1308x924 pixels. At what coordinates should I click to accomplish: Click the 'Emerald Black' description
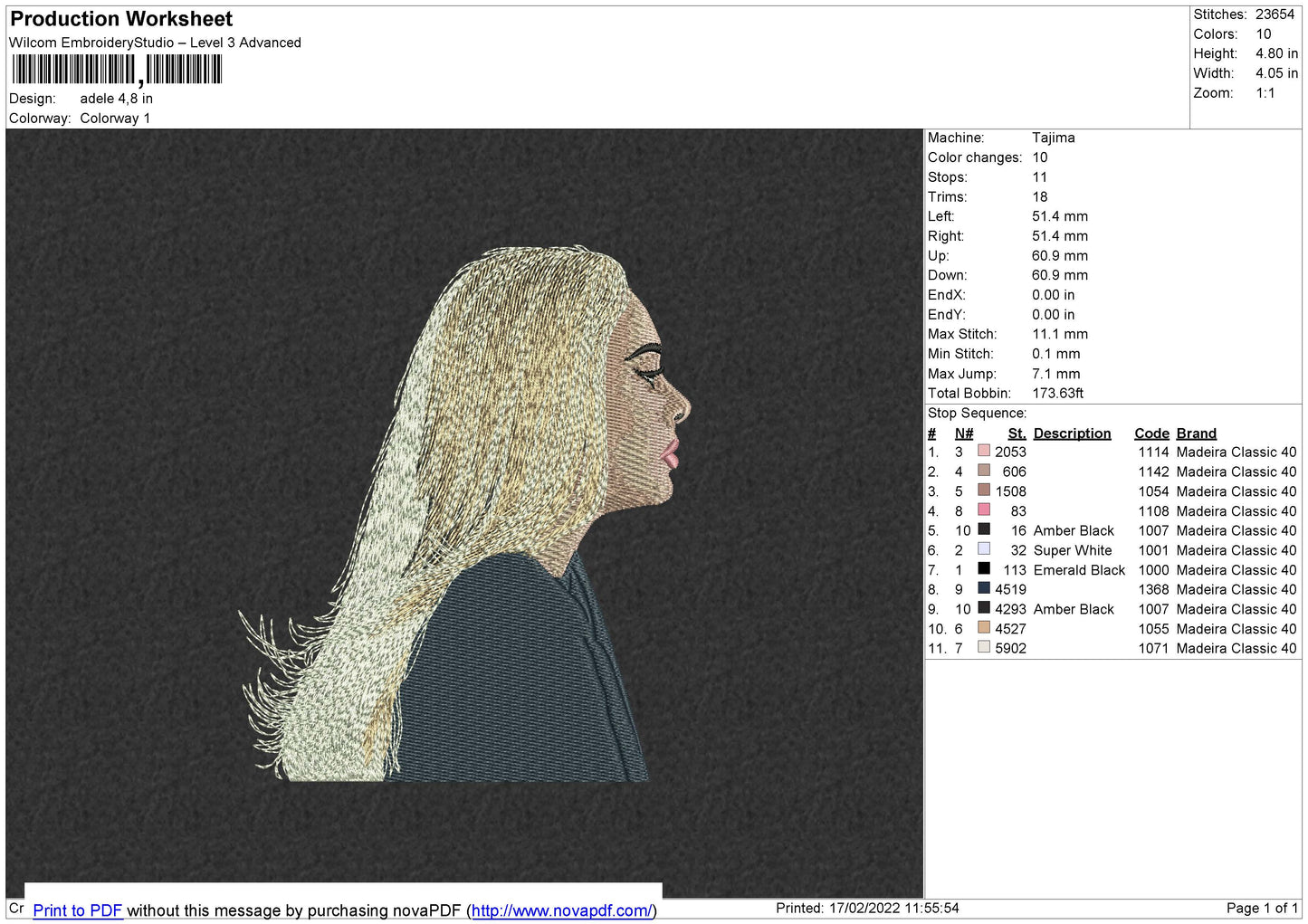click(1079, 570)
